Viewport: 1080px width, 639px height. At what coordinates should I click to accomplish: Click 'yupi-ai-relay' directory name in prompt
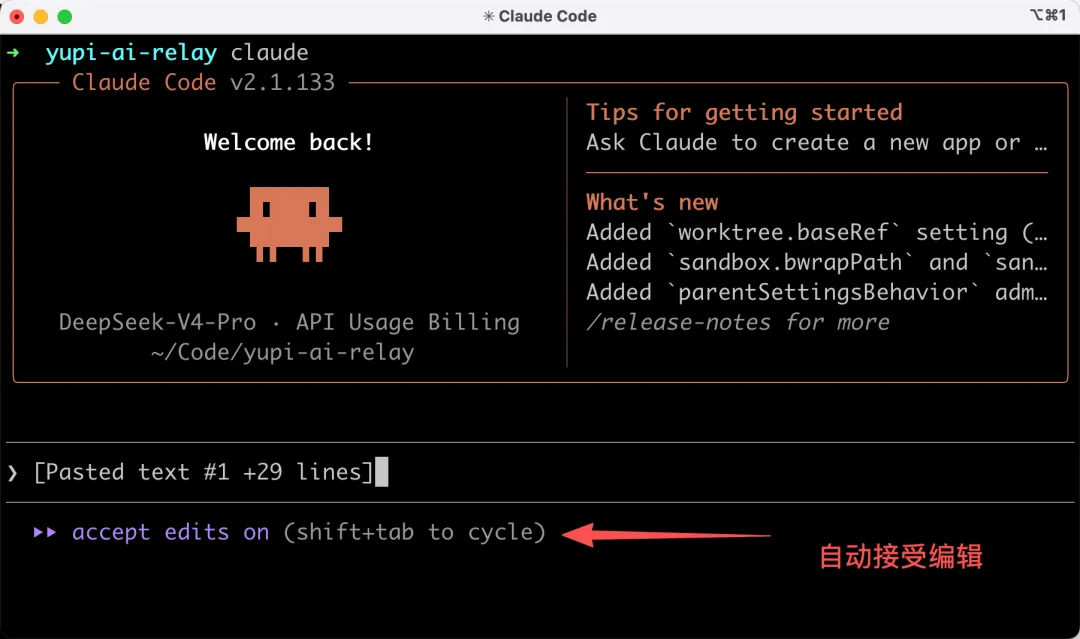131,53
